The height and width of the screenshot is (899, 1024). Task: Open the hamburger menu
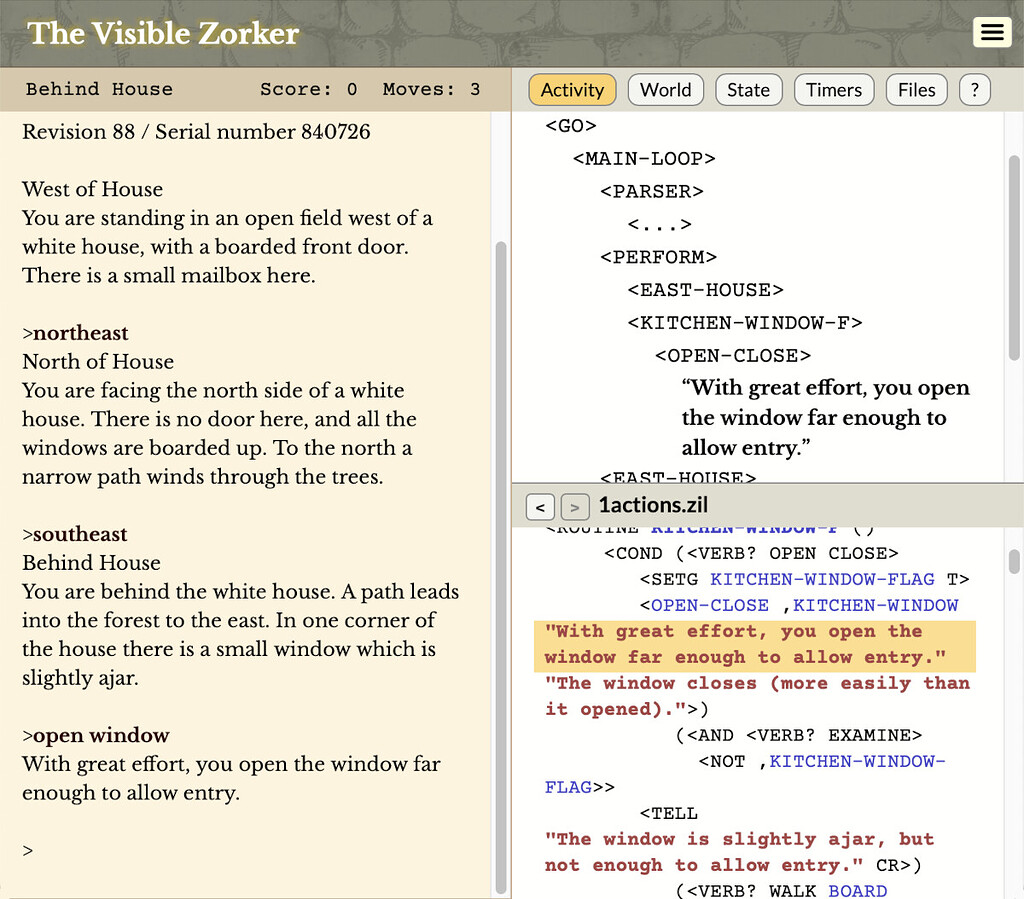point(992,32)
